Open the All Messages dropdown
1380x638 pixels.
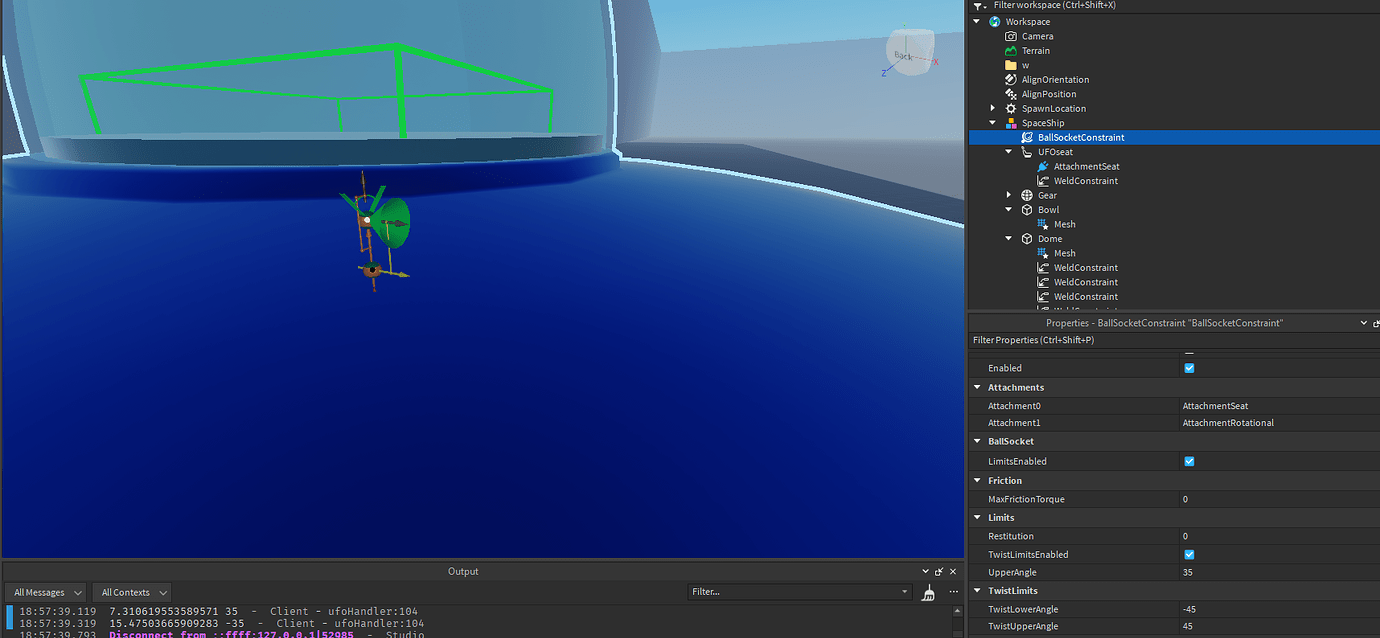[x=46, y=593]
